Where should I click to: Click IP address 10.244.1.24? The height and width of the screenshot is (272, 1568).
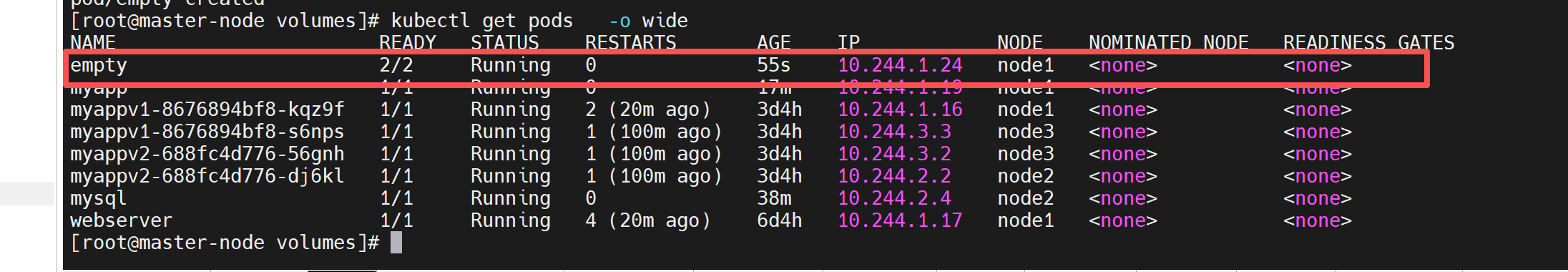(x=900, y=65)
